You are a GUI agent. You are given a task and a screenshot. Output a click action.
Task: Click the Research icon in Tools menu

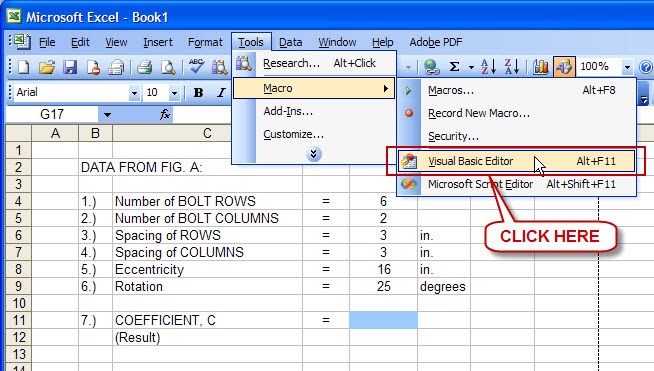[244, 63]
